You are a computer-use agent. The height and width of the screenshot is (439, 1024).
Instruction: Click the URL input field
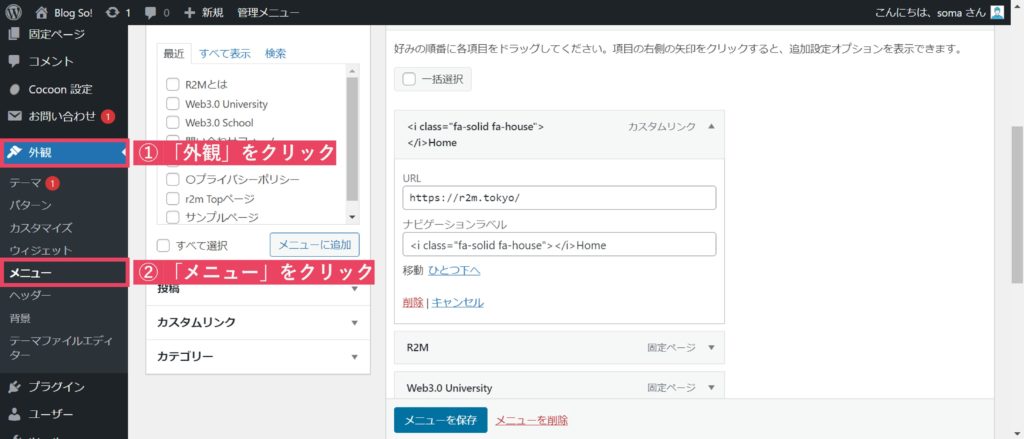click(x=559, y=198)
